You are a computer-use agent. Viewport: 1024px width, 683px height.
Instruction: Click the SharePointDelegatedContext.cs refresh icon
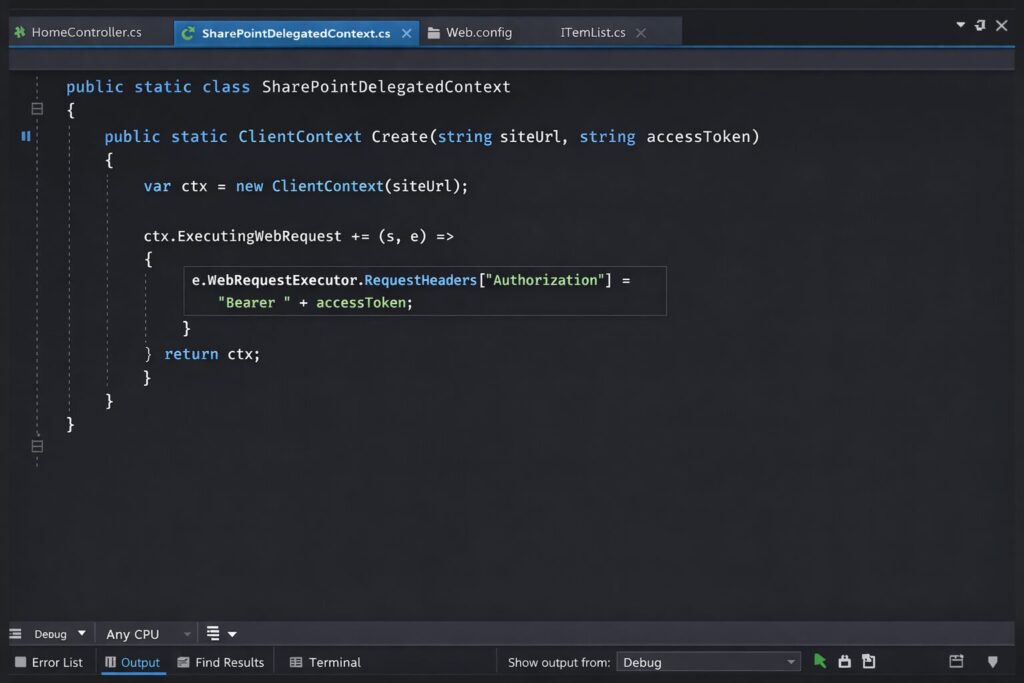[188, 33]
